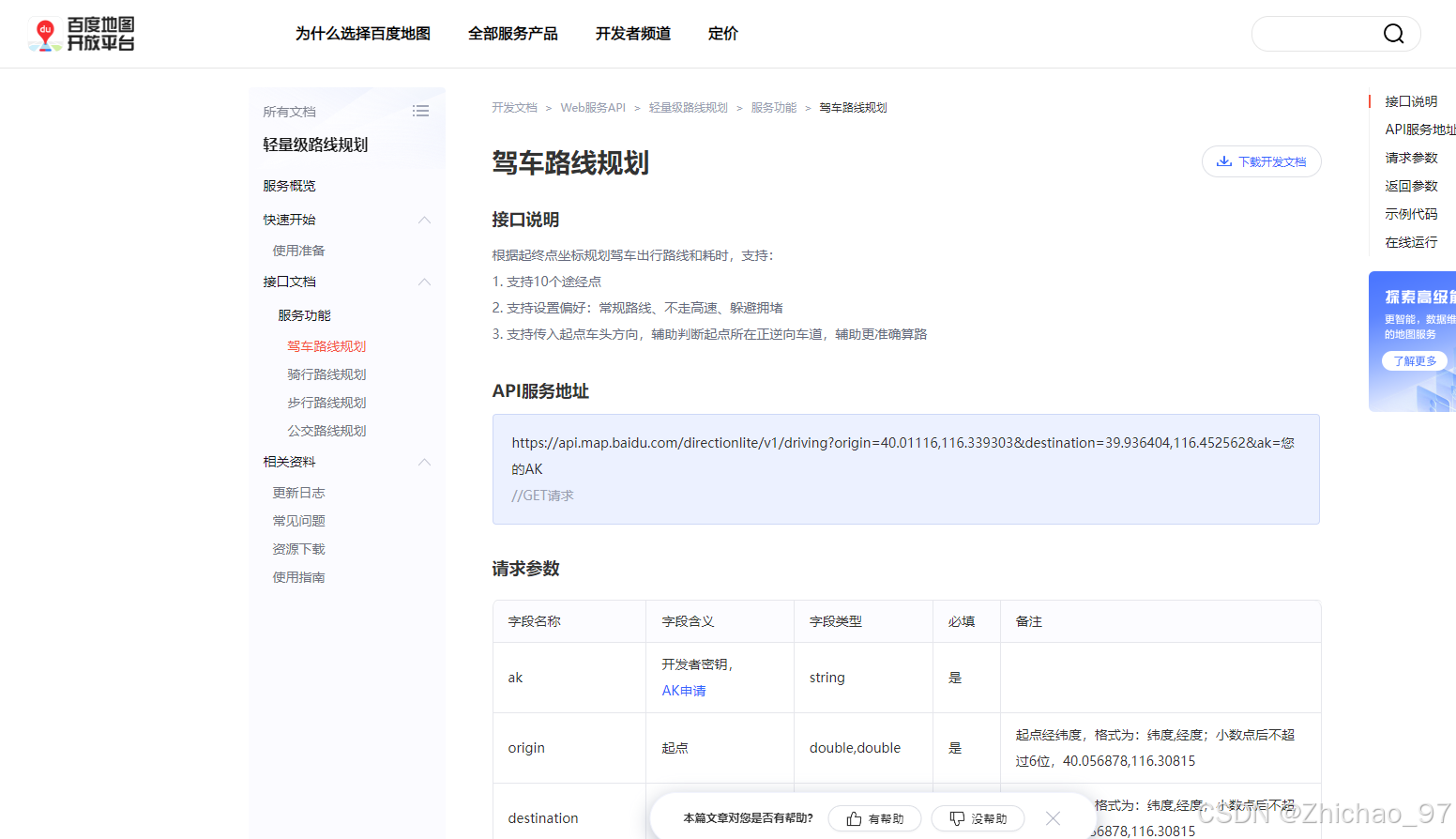Go to 开发文档 breadcrumb
The width and height of the screenshot is (1456, 839).
click(514, 108)
